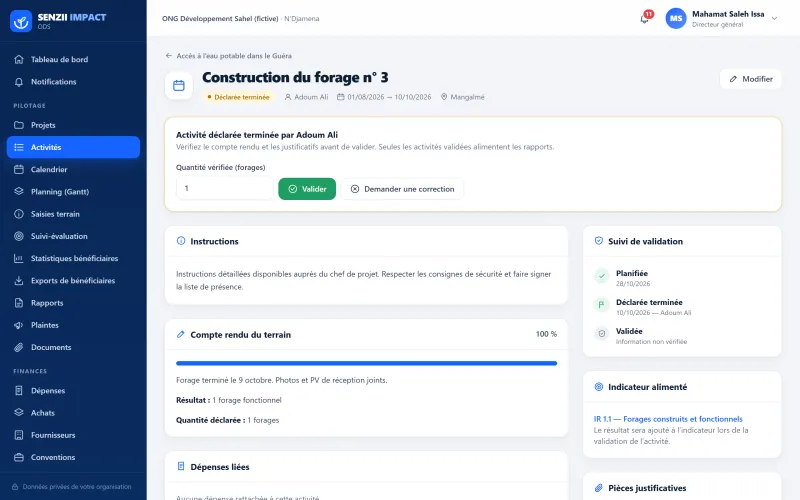This screenshot has height=500, width=800.
Task: Click the Adoum Ali assignee label
Action: pos(307,97)
